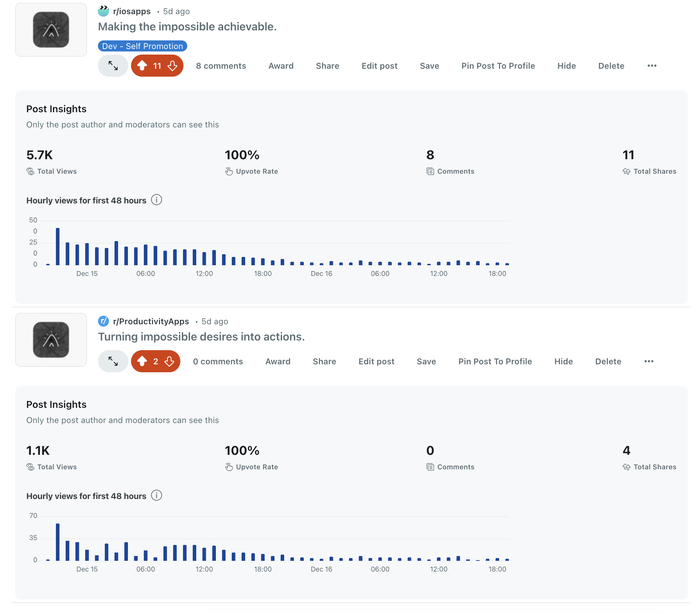Downvote the r/ProductivityApps post
The image size is (700, 614).
point(170,362)
